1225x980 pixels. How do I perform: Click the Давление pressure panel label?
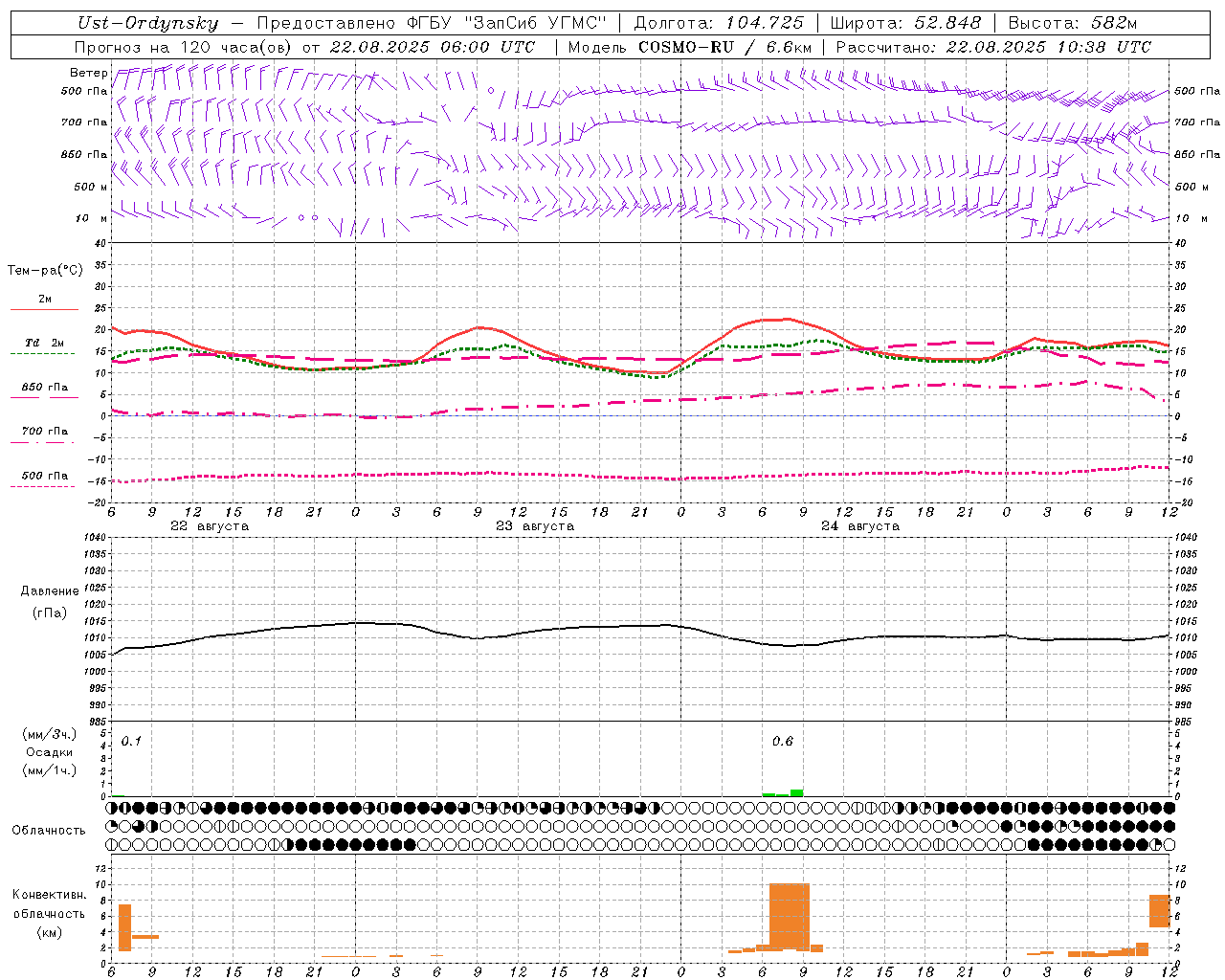(50, 590)
